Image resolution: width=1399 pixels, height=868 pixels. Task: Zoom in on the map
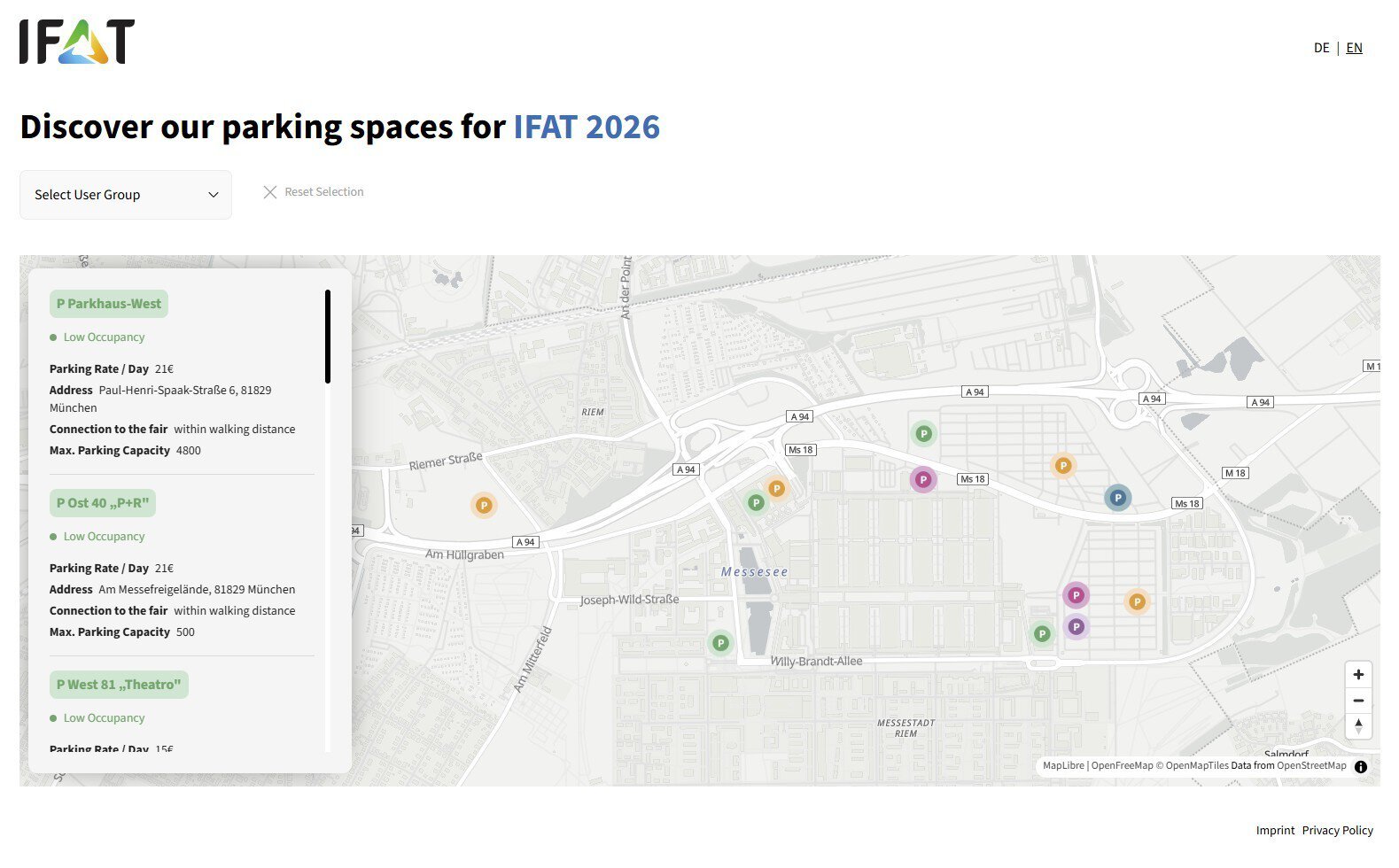(x=1358, y=675)
